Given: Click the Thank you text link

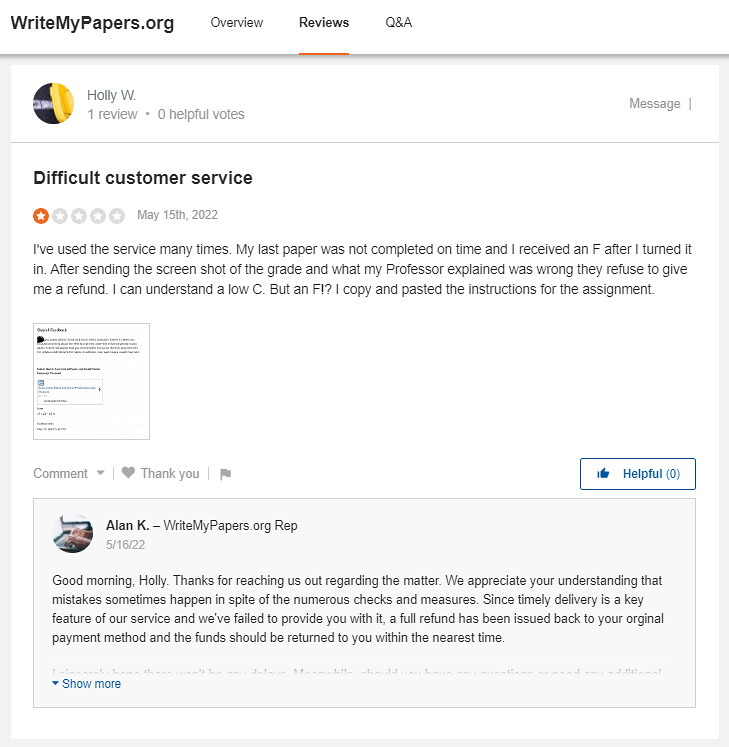Looking at the screenshot, I should [169, 474].
